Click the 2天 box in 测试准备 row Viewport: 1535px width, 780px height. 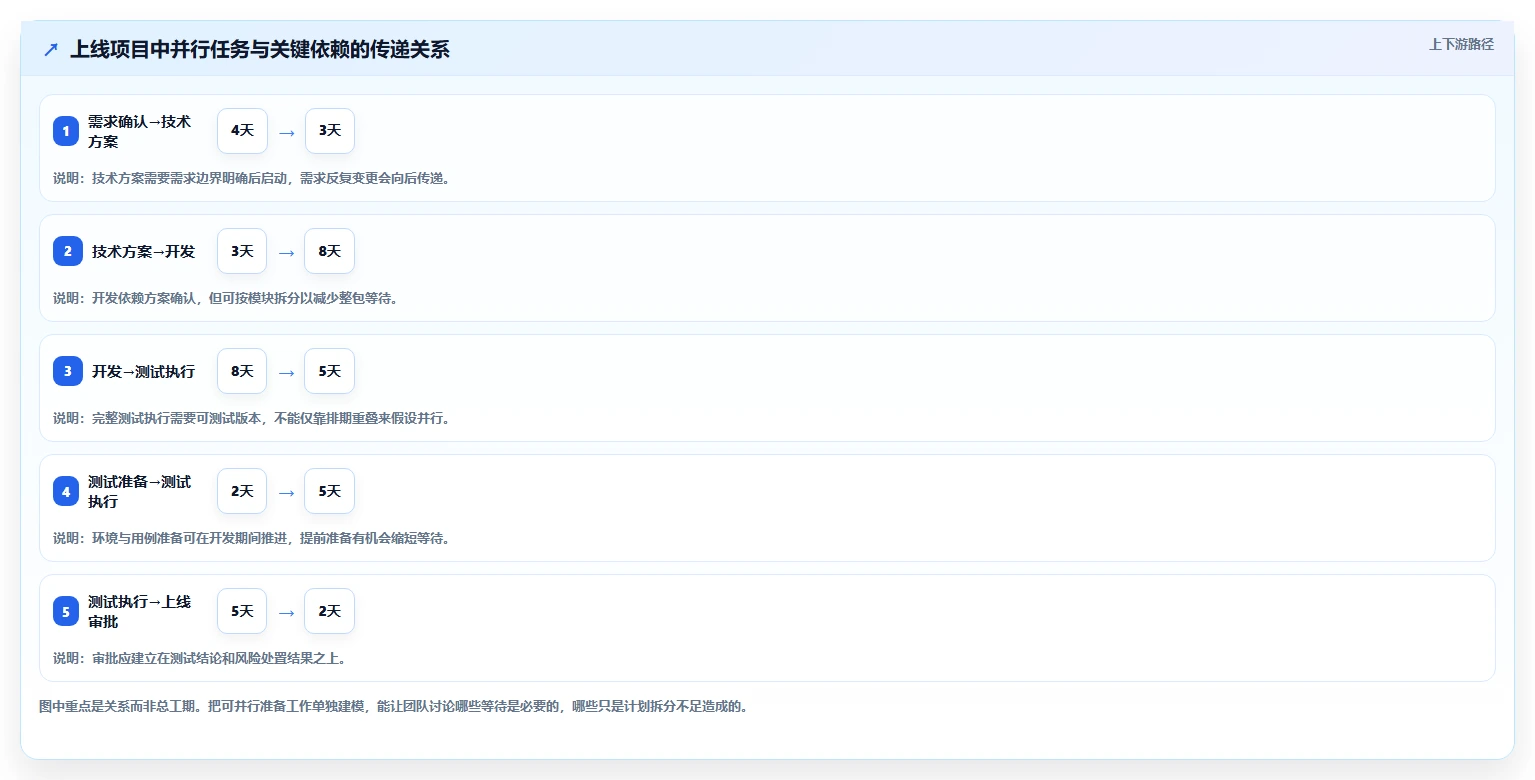tap(242, 491)
